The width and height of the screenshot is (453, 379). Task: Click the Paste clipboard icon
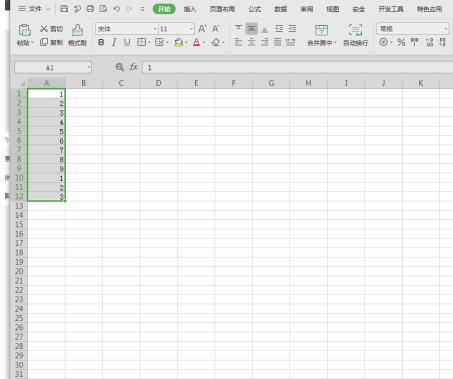(25, 31)
